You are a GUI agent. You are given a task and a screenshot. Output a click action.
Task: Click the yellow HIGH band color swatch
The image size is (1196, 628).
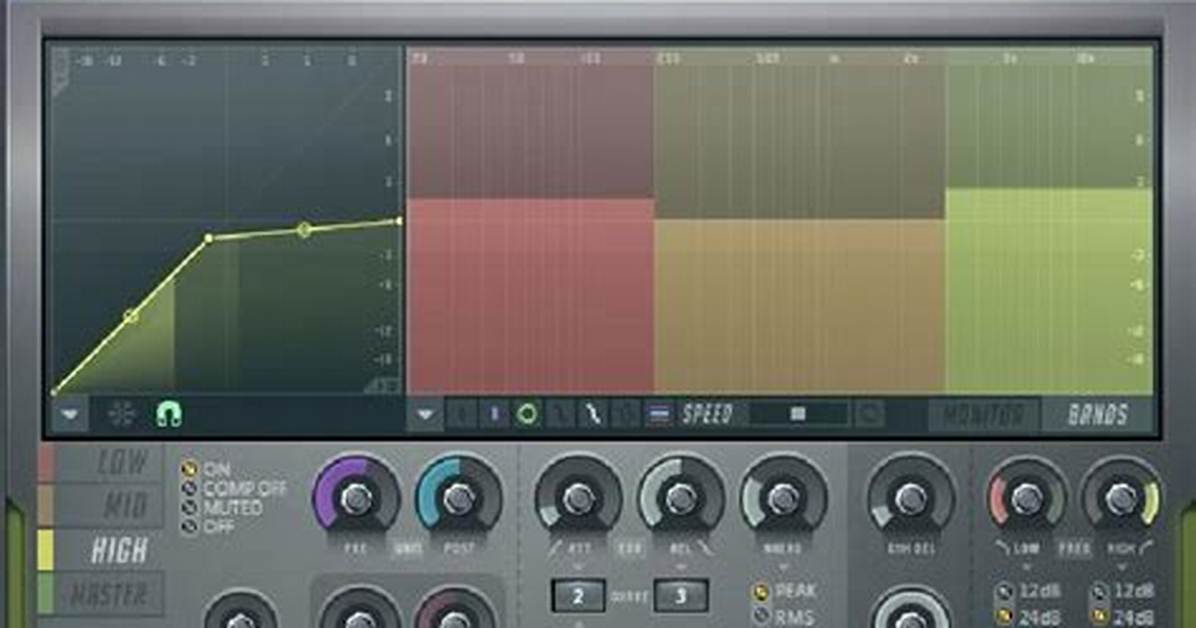(x=46, y=550)
